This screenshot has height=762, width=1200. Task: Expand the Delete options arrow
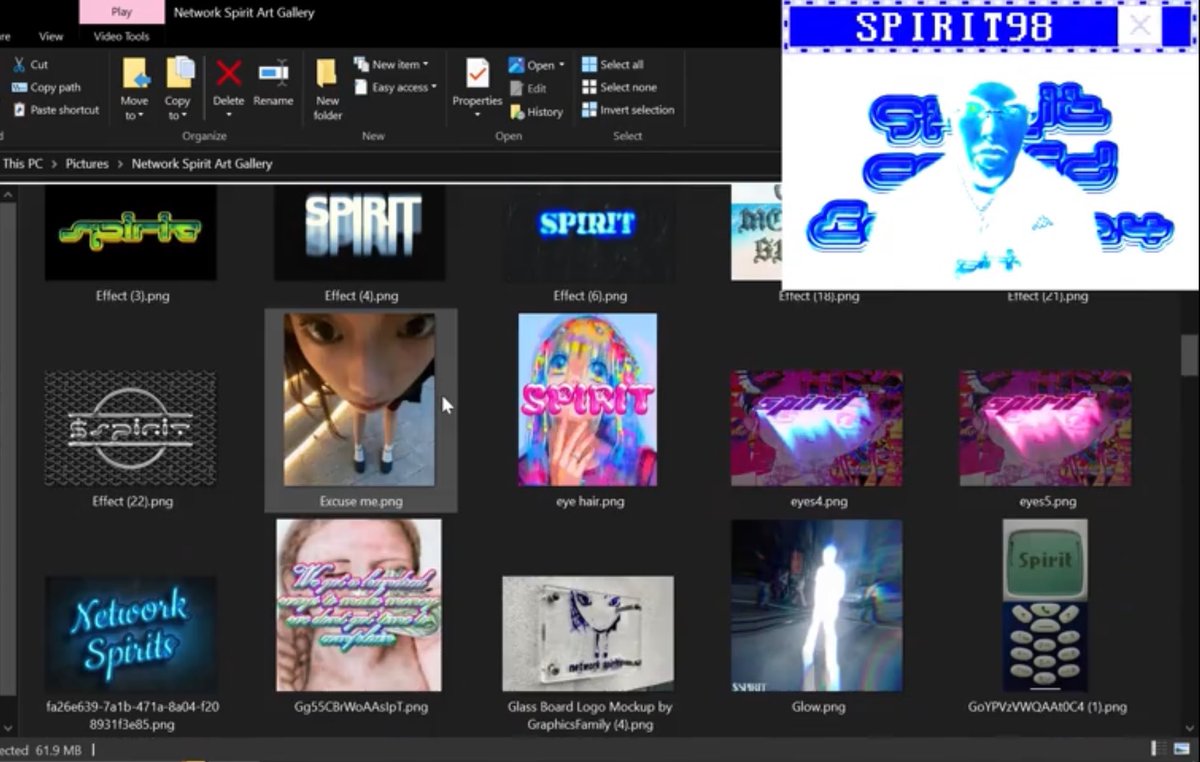(229, 116)
